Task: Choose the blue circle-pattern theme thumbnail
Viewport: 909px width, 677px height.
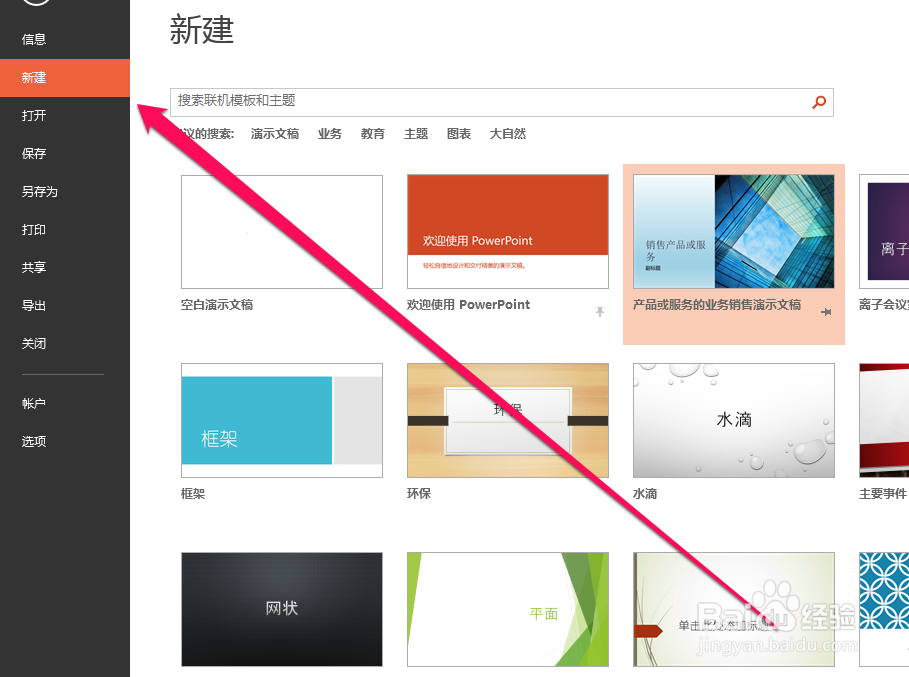Action: click(884, 609)
